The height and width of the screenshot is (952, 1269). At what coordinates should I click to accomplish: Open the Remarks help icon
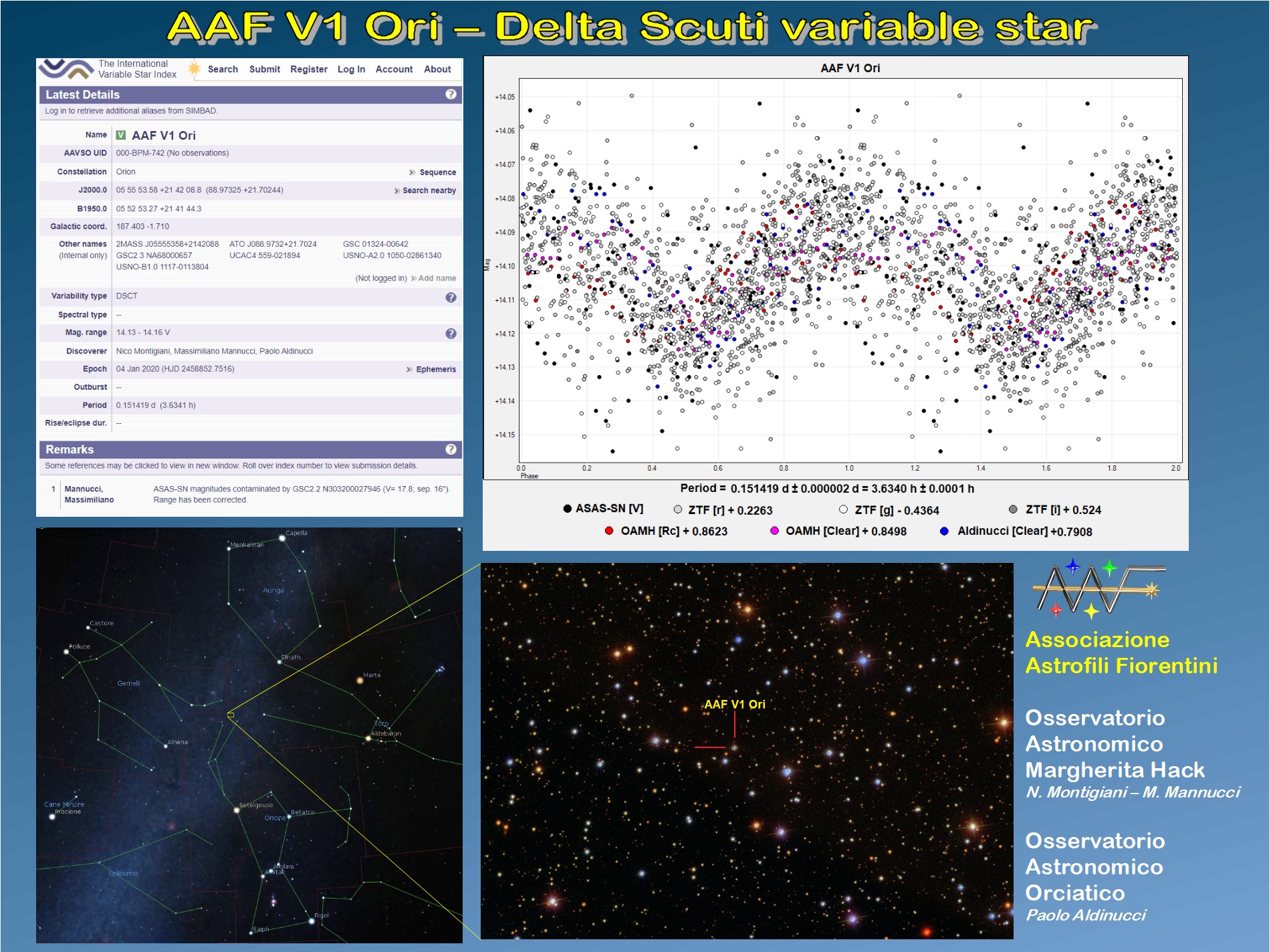click(x=451, y=449)
